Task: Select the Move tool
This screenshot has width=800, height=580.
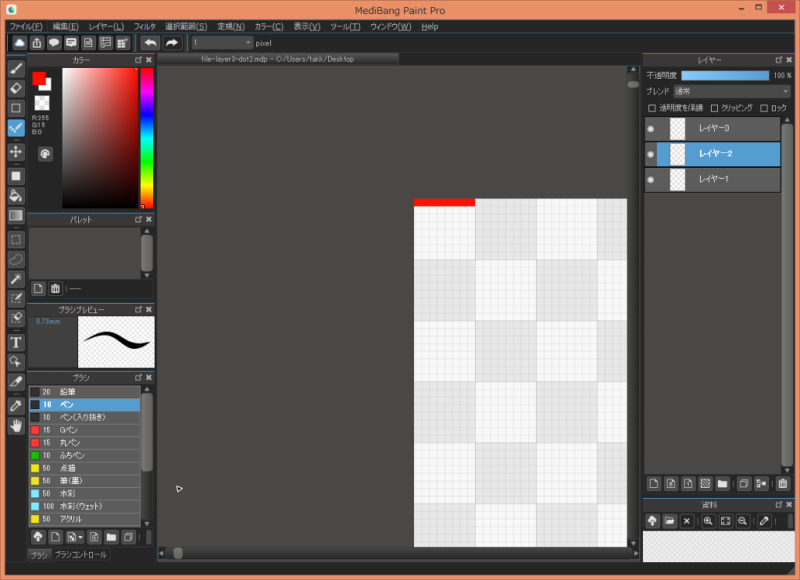Action: click(16, 152)
